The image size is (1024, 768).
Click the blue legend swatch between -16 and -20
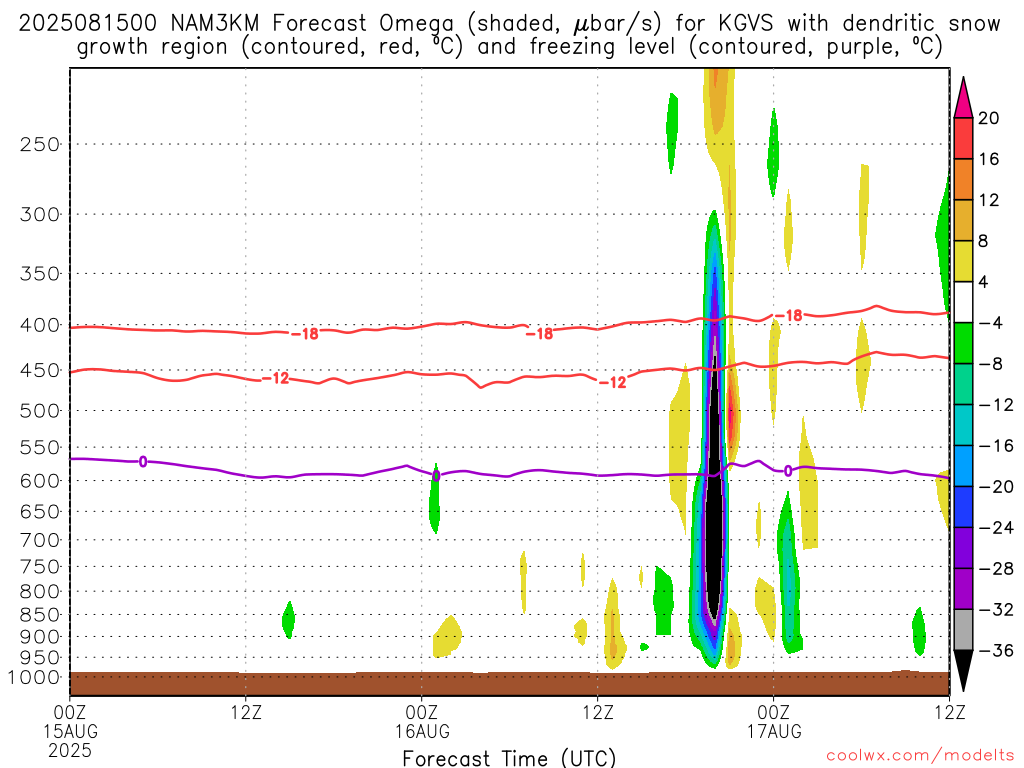point(963,466)
